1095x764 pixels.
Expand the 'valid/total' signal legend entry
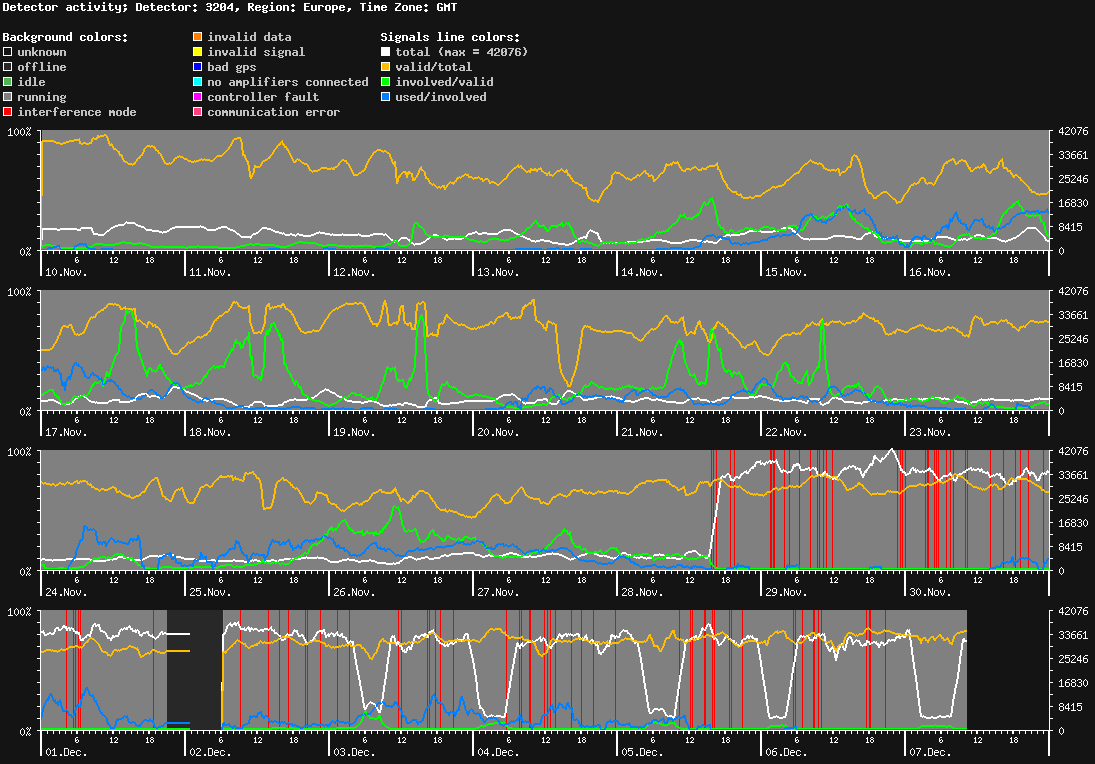point(385,66)
